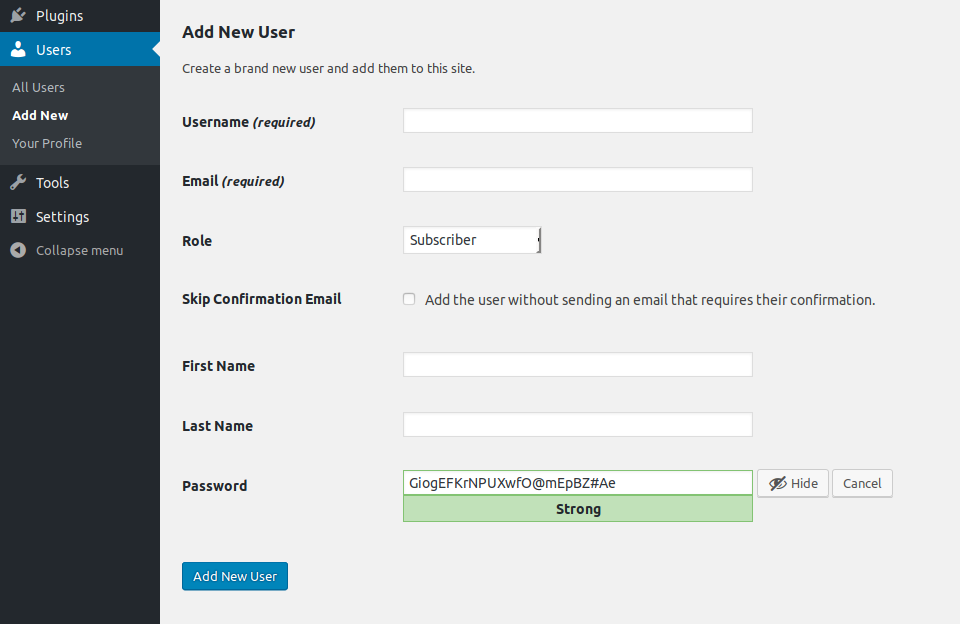Cancel the generated password
The height and width of the screenshot is (624, 960).
tap(862, 484)
